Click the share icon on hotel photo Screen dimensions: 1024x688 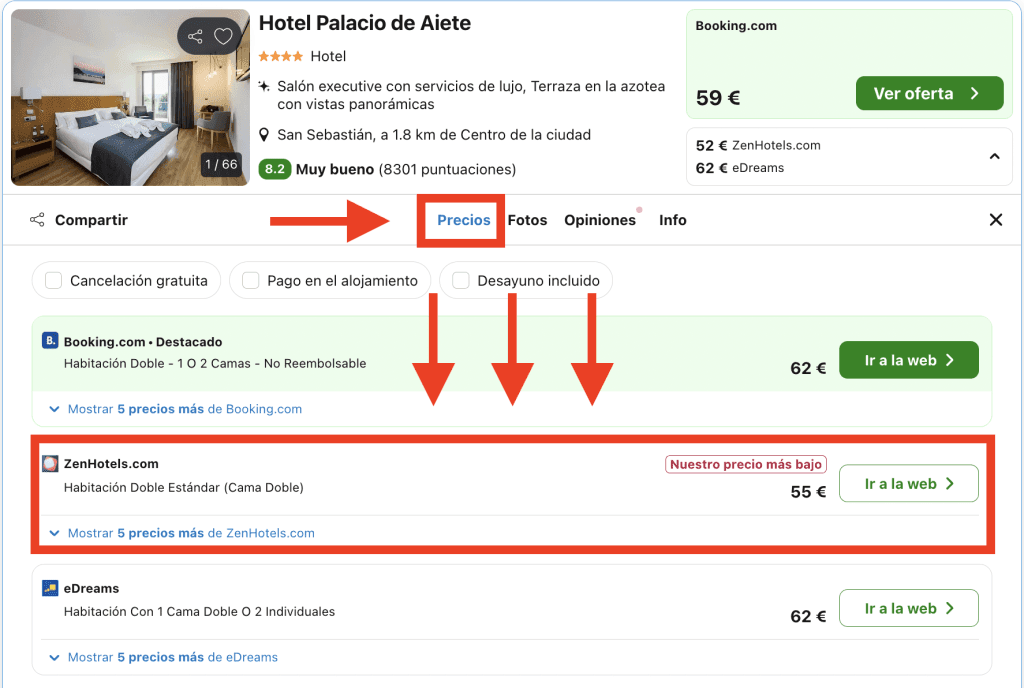[195, 37]
